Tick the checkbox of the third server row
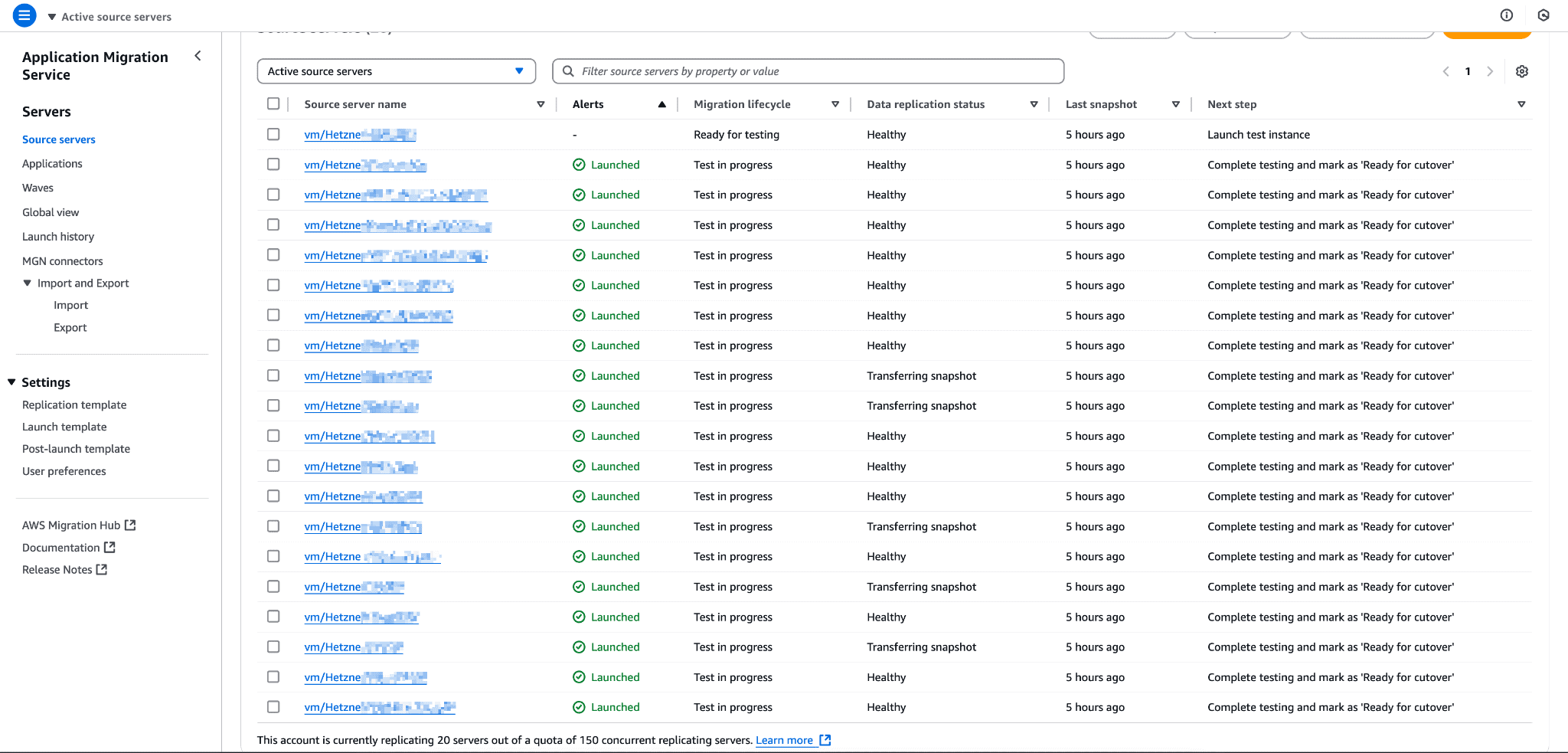 (x=273, y=195)
